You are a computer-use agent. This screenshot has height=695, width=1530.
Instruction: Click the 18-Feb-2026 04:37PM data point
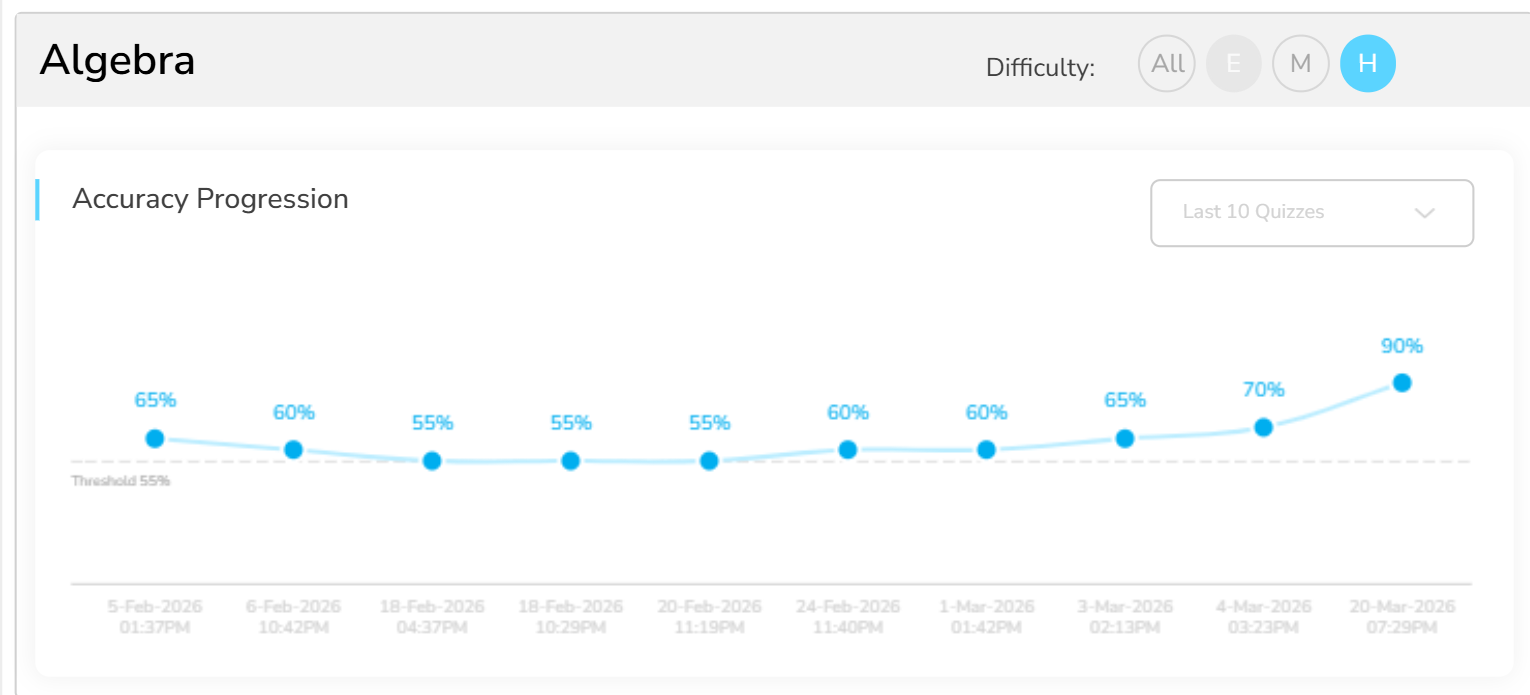(x=432, y=461)
